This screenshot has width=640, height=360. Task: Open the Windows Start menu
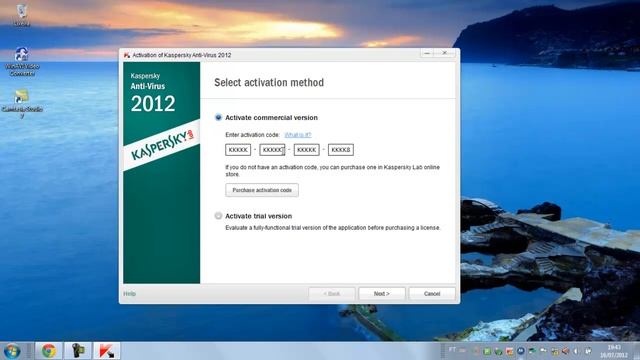(12, 351)
